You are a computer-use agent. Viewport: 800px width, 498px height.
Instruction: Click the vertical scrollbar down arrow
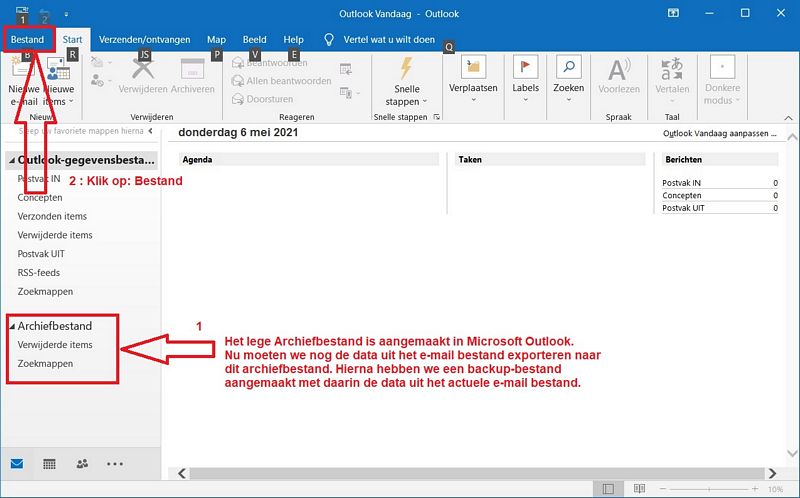(792, 453)
